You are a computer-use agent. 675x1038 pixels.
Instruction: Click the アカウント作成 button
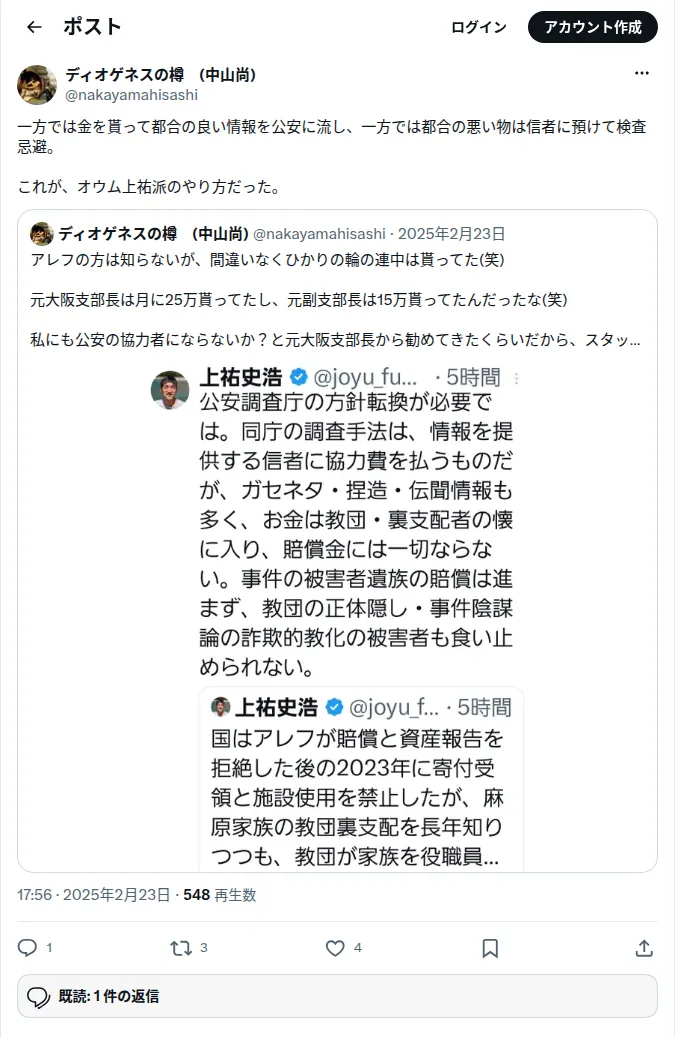(592, 27)
